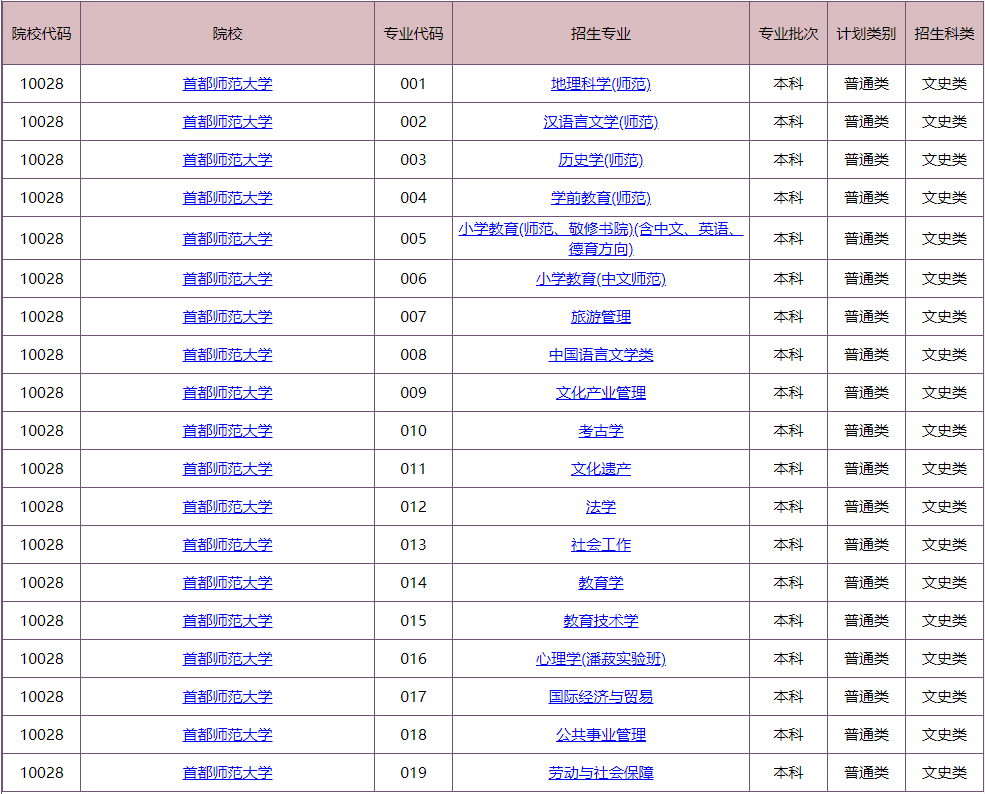Click 首都师范大学 link in row 010

click(227, 431)
